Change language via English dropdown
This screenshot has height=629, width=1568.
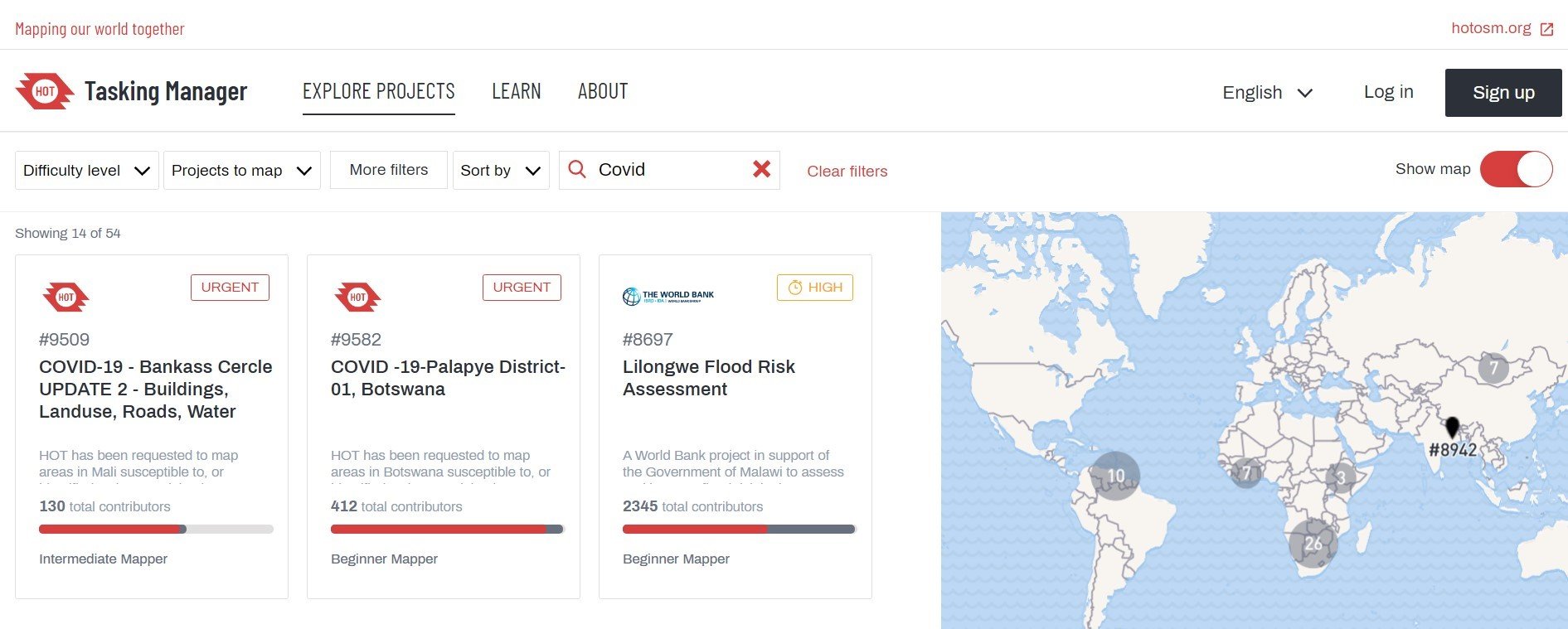(x=1266, y=92)
